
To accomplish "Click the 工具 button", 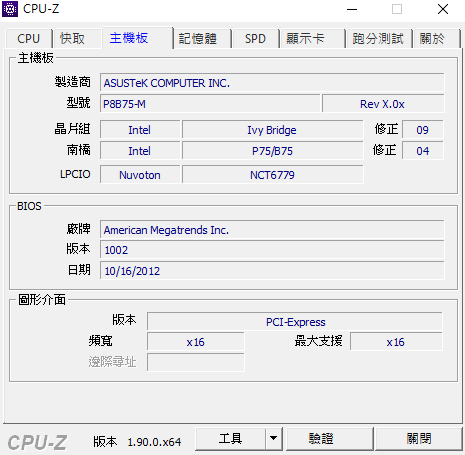I will 230,439.
